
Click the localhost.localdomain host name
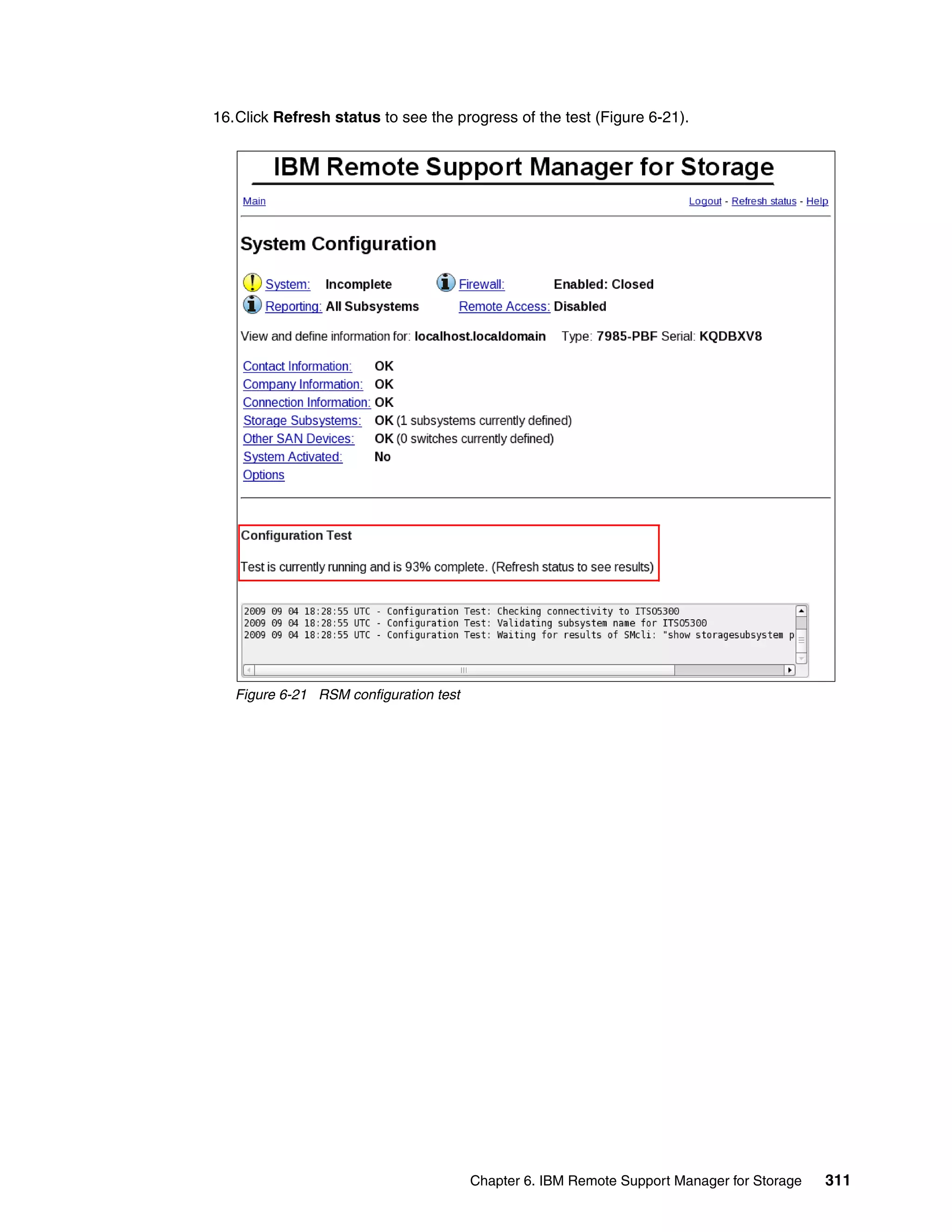[x=480, y=336]
